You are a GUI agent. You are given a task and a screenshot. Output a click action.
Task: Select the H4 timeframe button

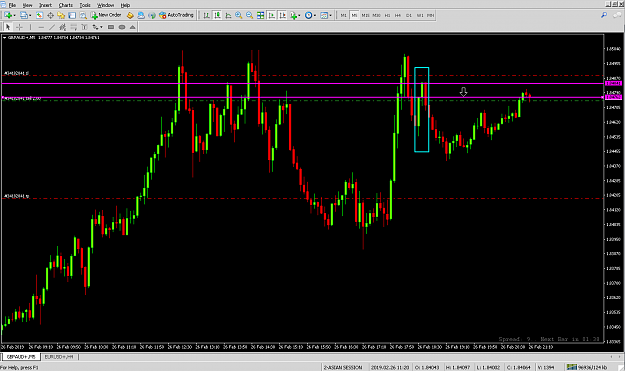coord(398,15)
